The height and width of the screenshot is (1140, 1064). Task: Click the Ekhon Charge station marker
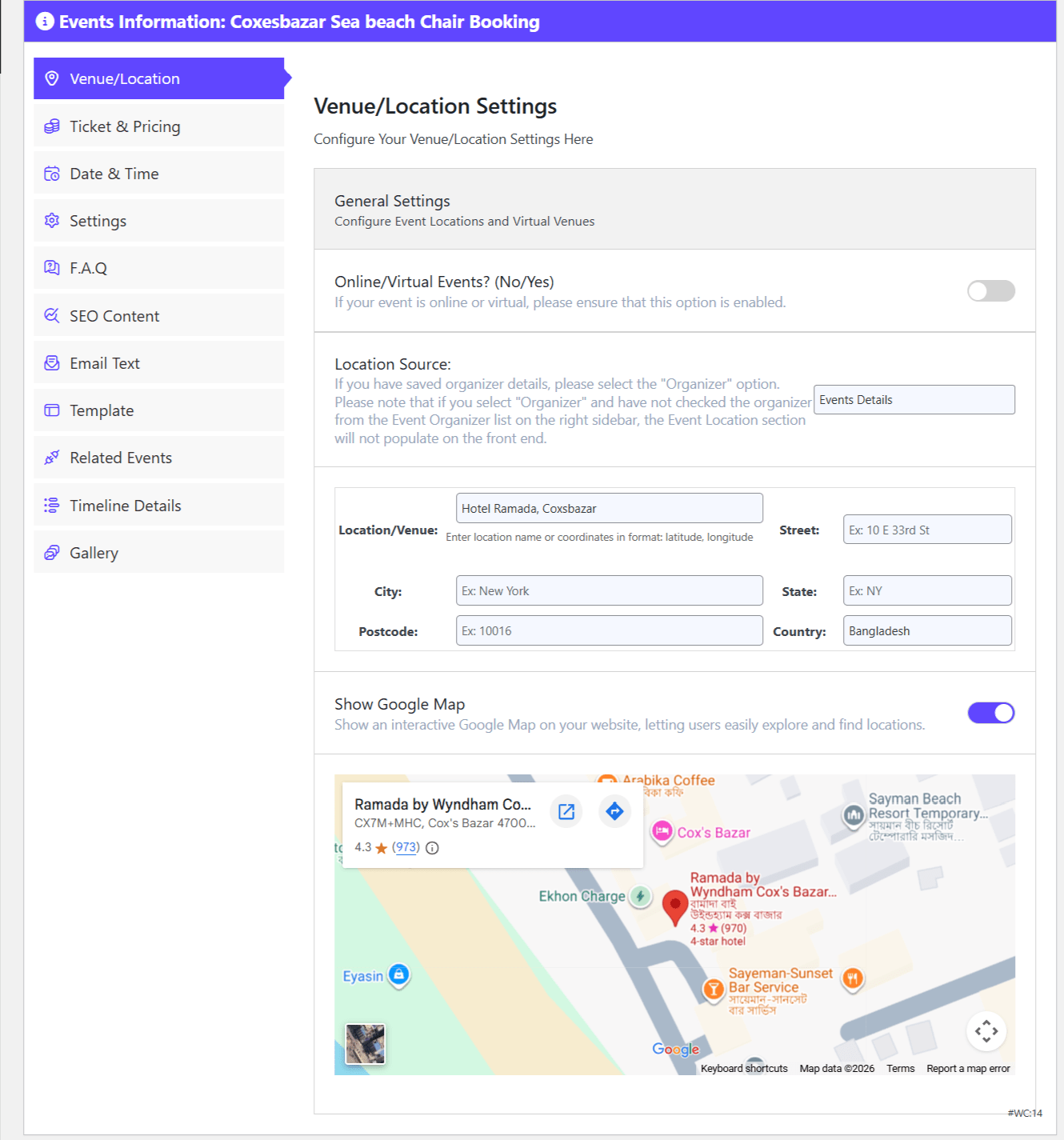point(640,896)
